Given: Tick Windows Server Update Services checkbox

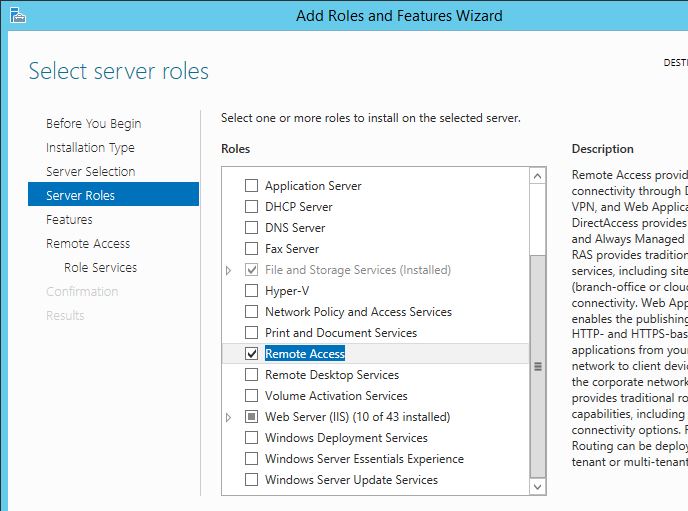Looking at the screenshot, I should (x=251, y=480).
